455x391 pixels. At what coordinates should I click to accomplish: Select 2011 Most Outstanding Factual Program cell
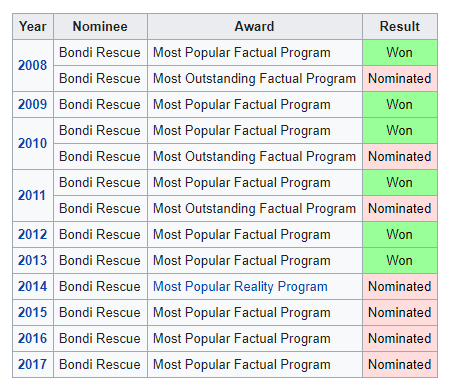pos(255,208)
